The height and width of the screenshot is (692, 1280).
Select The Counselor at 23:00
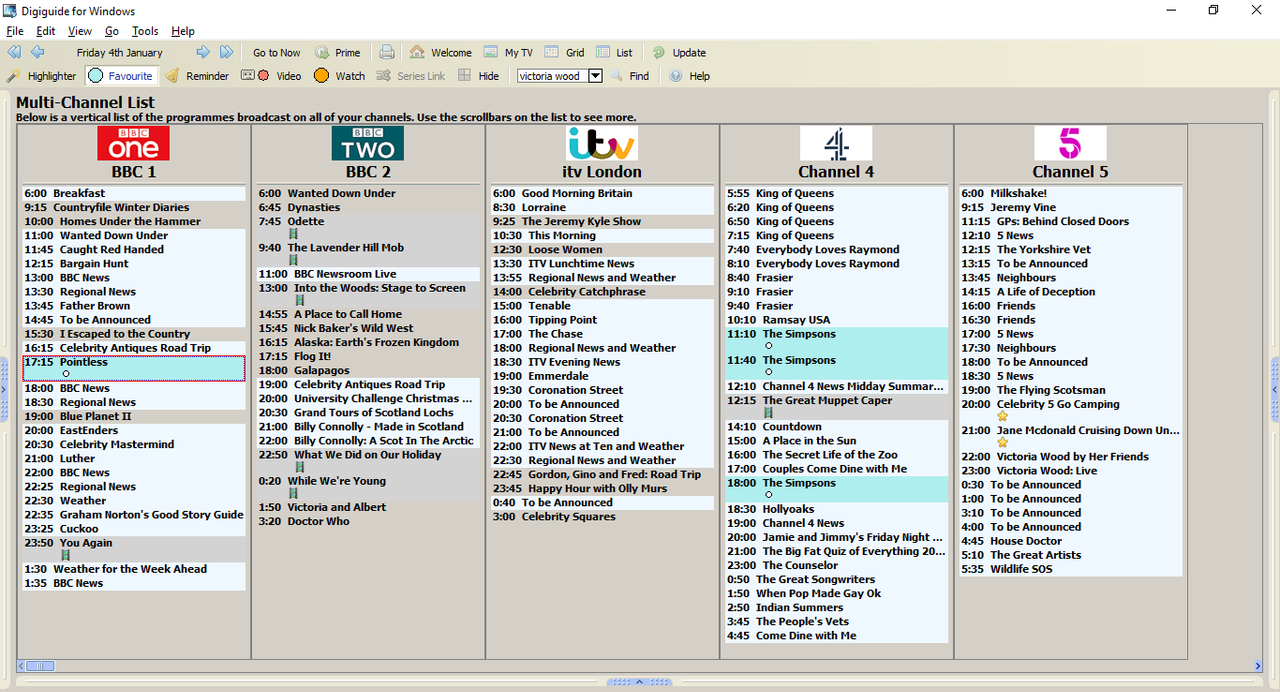(x=836, y=565)
